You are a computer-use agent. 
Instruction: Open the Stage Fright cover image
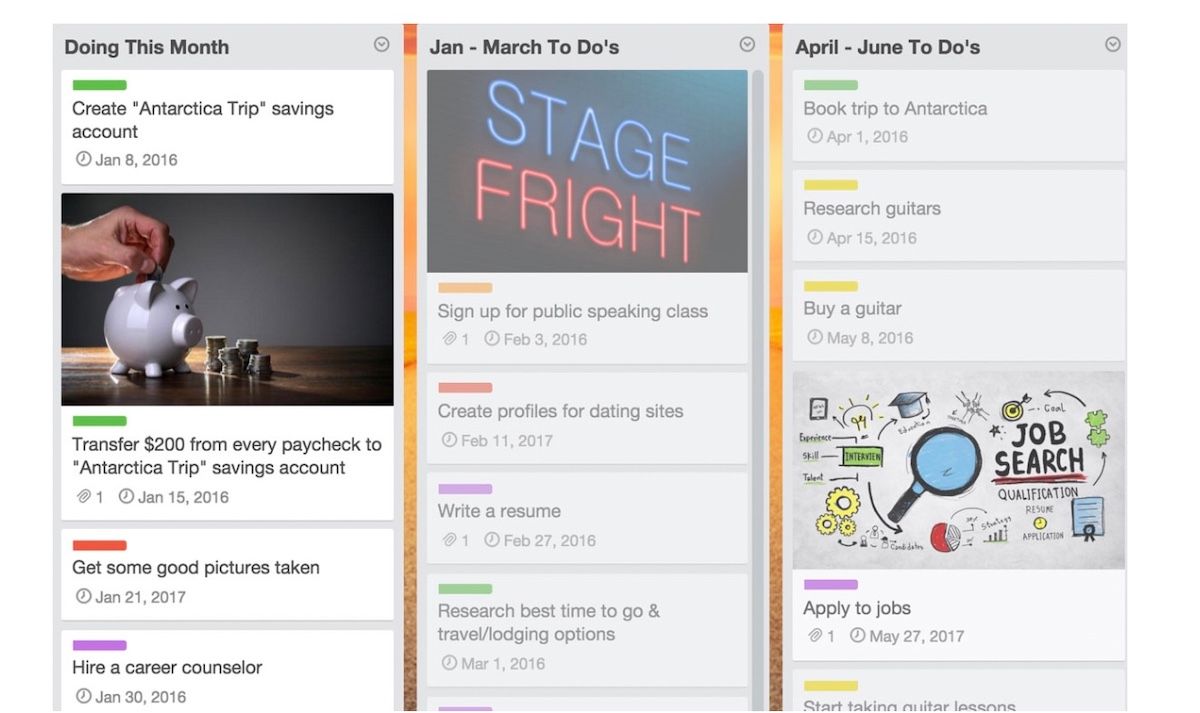[x=587, y=170]
